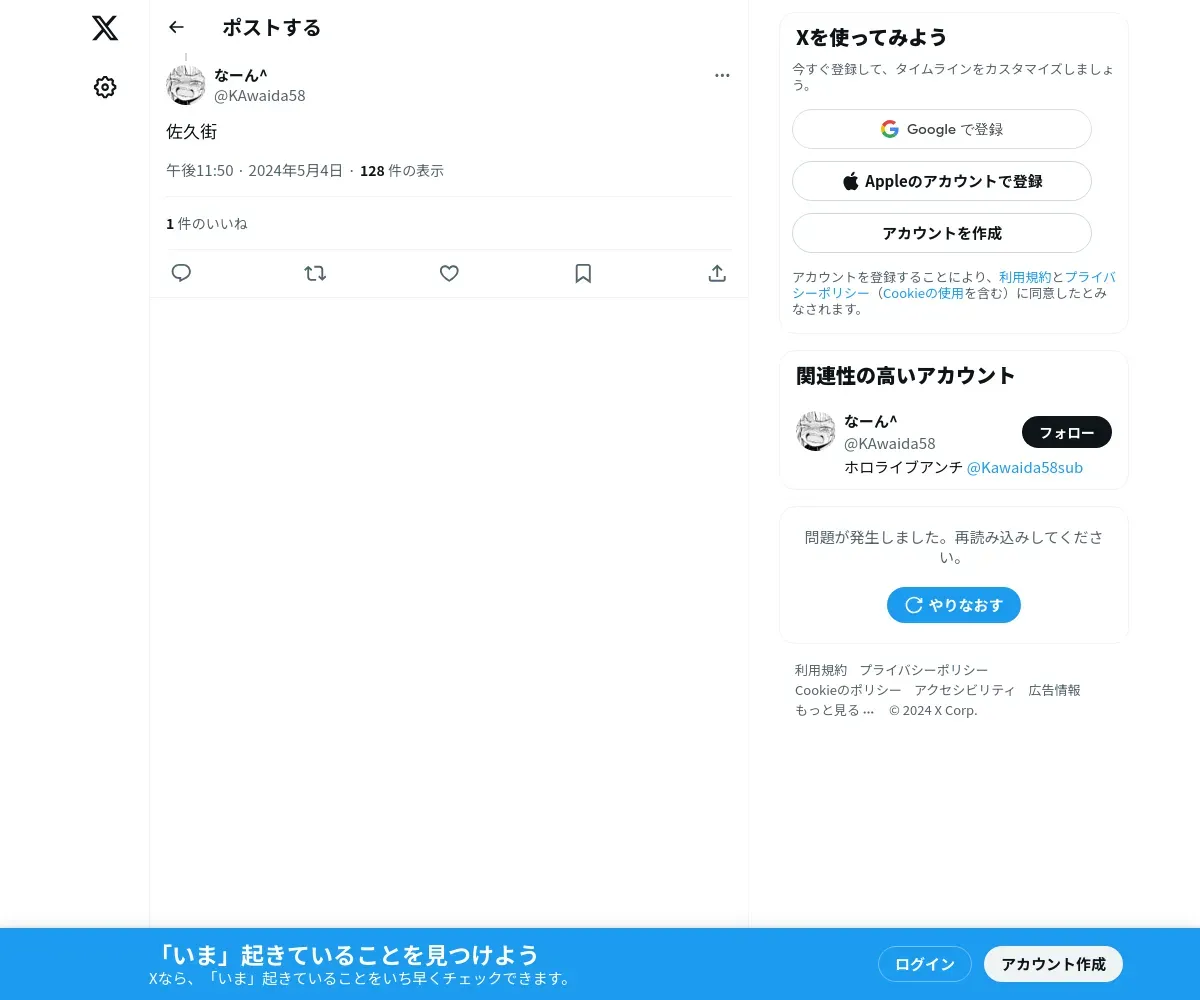Image resolution: width=1200 pixels, height=1000 pixels.
Task: Share the post with upload icon
Action: pyautogui.click(x=717, y=273)
